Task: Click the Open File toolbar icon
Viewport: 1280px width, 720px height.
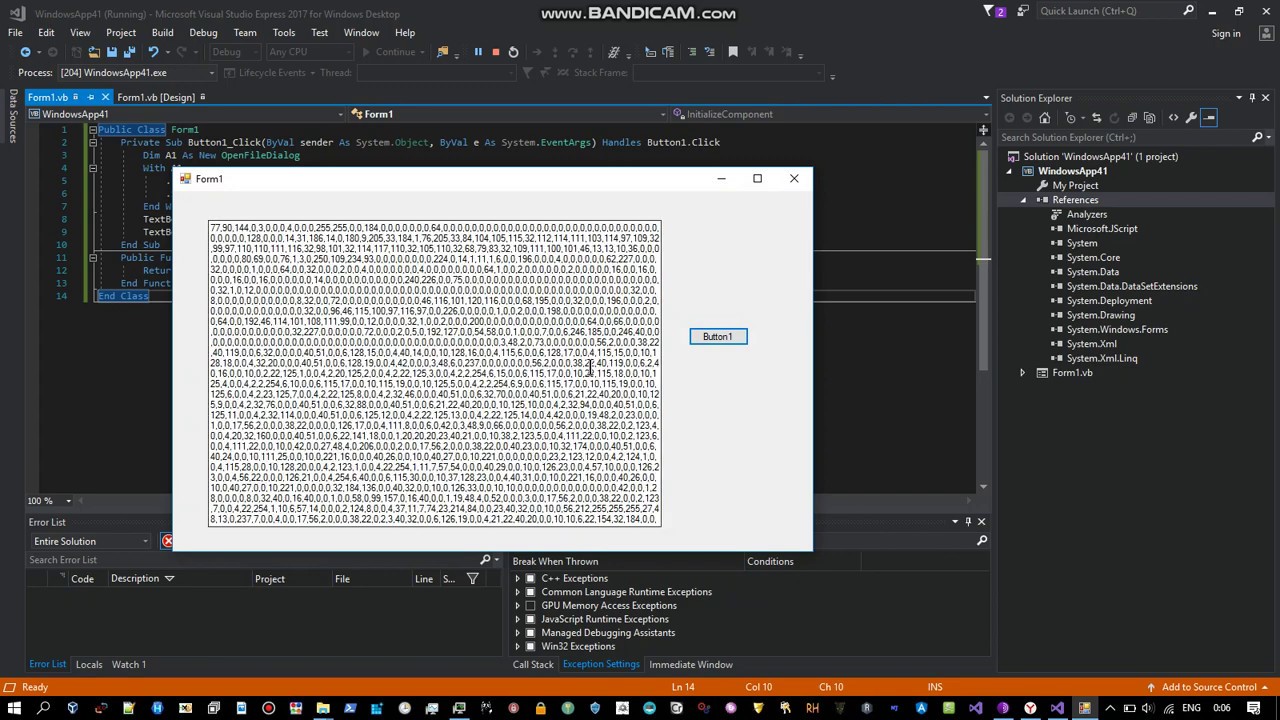Action: (94, 52)
